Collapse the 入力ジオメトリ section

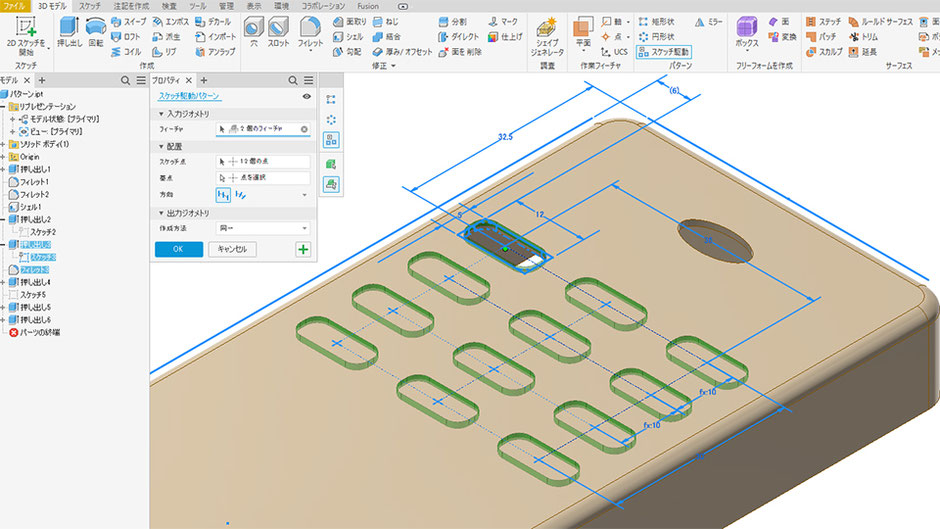[161, 114]
